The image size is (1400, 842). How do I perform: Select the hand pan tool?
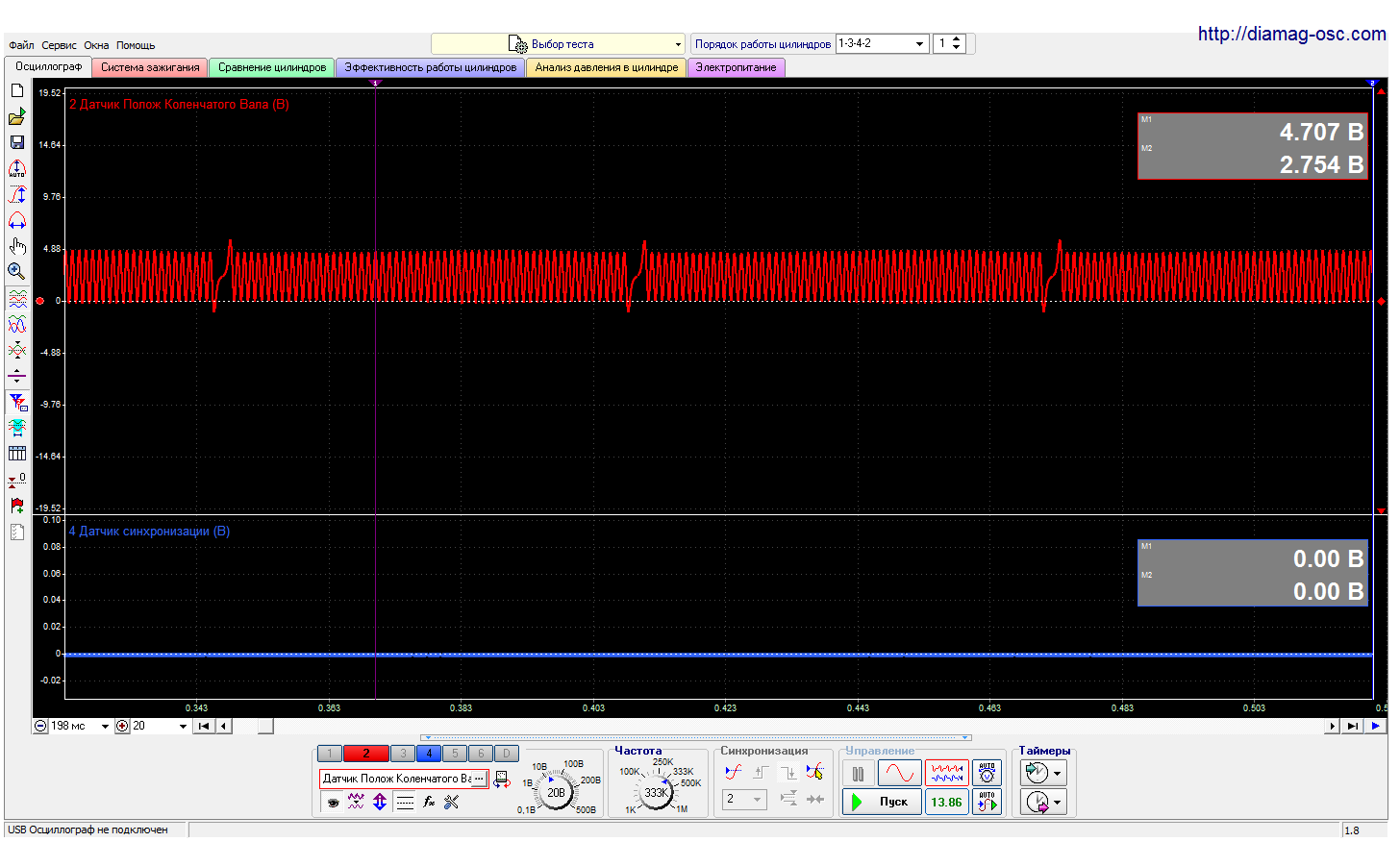(x=17, y=246)
